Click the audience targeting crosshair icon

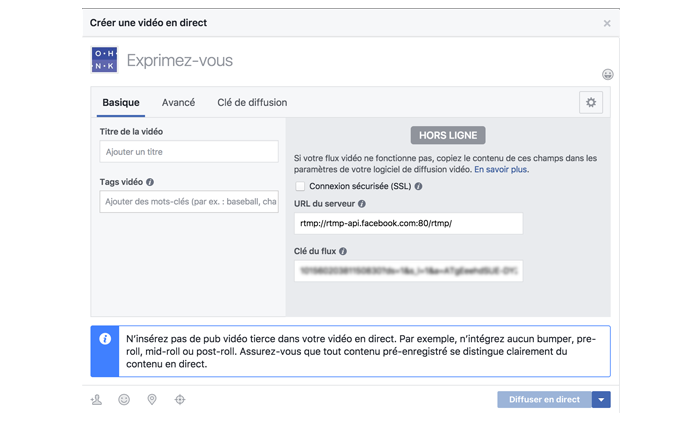point(180,400)
